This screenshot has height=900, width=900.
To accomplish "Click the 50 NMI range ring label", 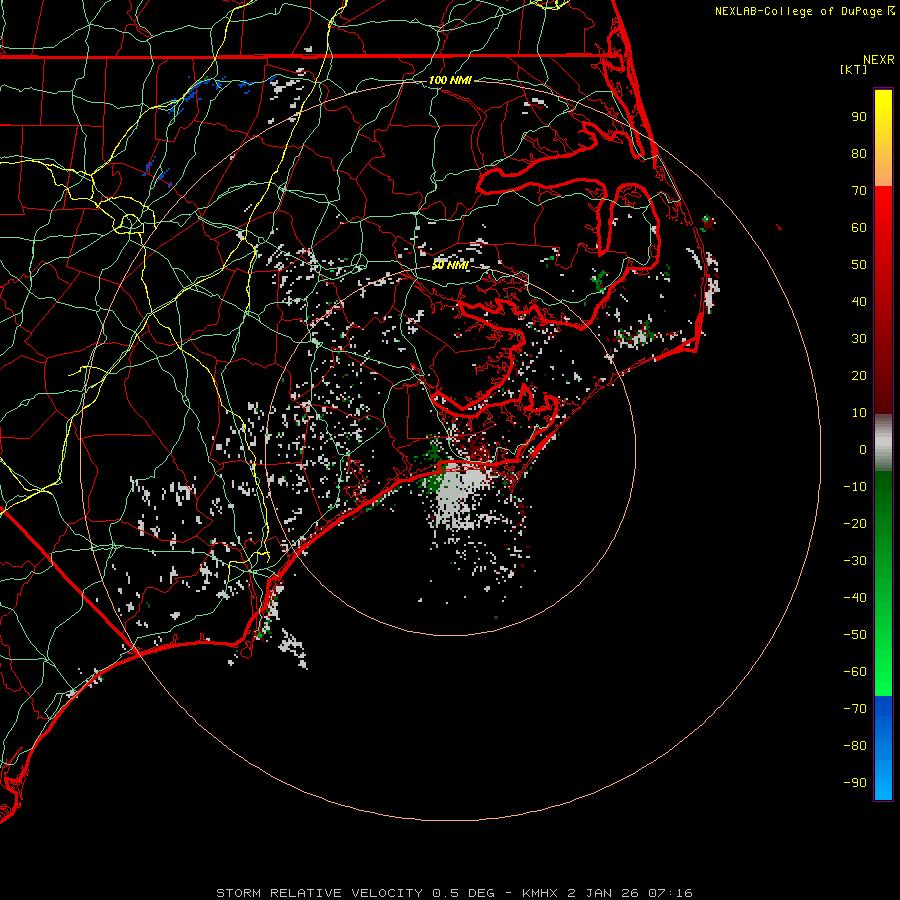I will pos(450,265).
